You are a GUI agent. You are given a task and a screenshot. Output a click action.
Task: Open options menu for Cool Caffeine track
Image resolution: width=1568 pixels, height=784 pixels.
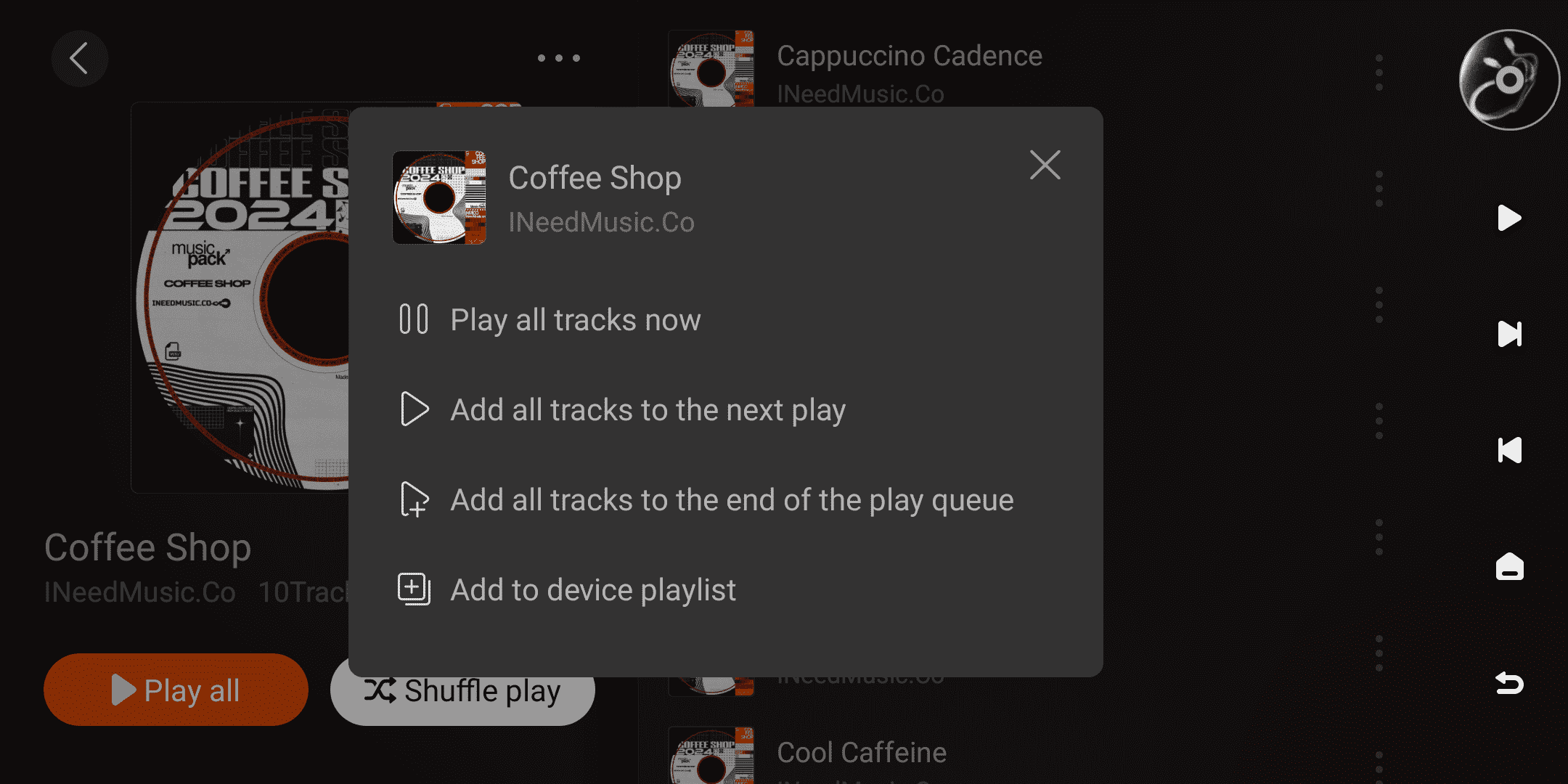1379,766
